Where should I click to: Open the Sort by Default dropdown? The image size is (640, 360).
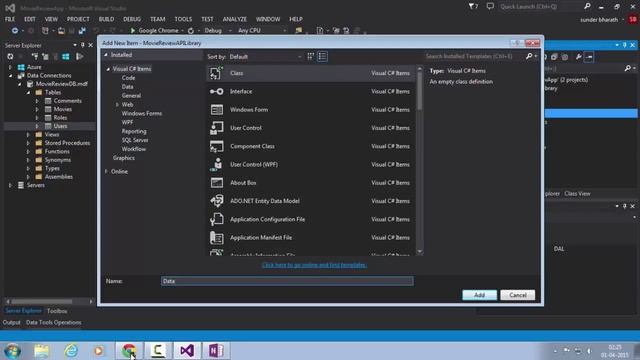[x=266, y=57]
